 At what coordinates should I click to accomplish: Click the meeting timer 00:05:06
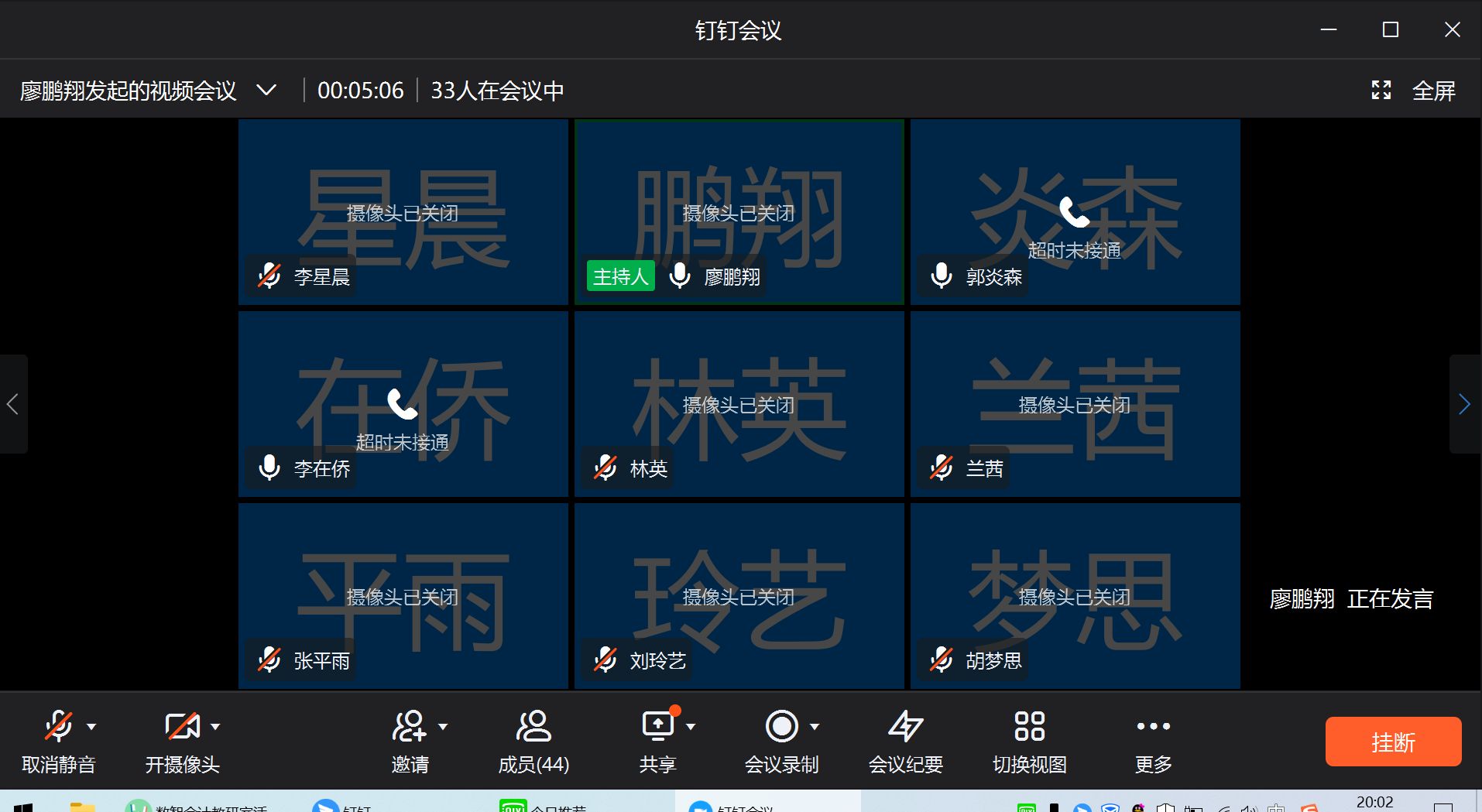pyautogui.click(x=361, y=91)
